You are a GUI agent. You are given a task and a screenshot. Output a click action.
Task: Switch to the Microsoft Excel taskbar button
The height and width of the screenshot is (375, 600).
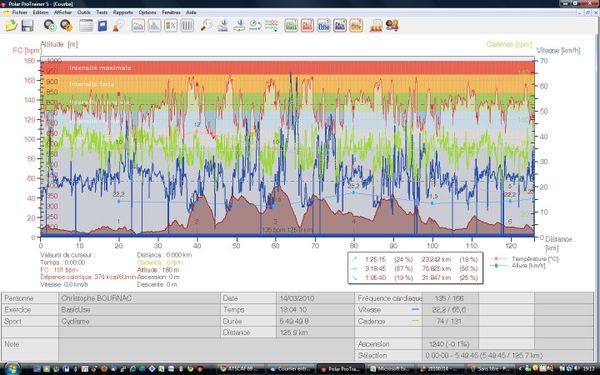[x=391, y=369]
